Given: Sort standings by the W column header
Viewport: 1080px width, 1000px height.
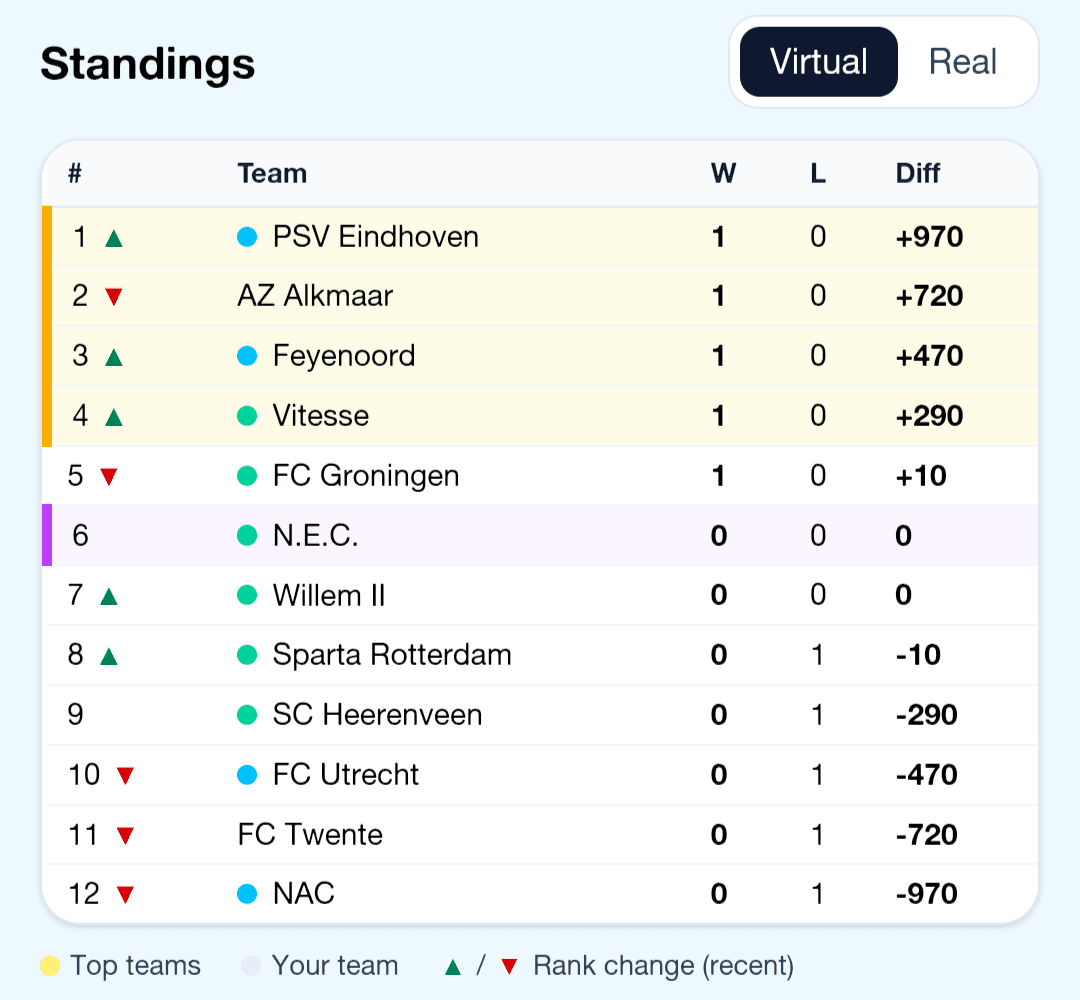Looking at the screenshot, I should [723, 173].
